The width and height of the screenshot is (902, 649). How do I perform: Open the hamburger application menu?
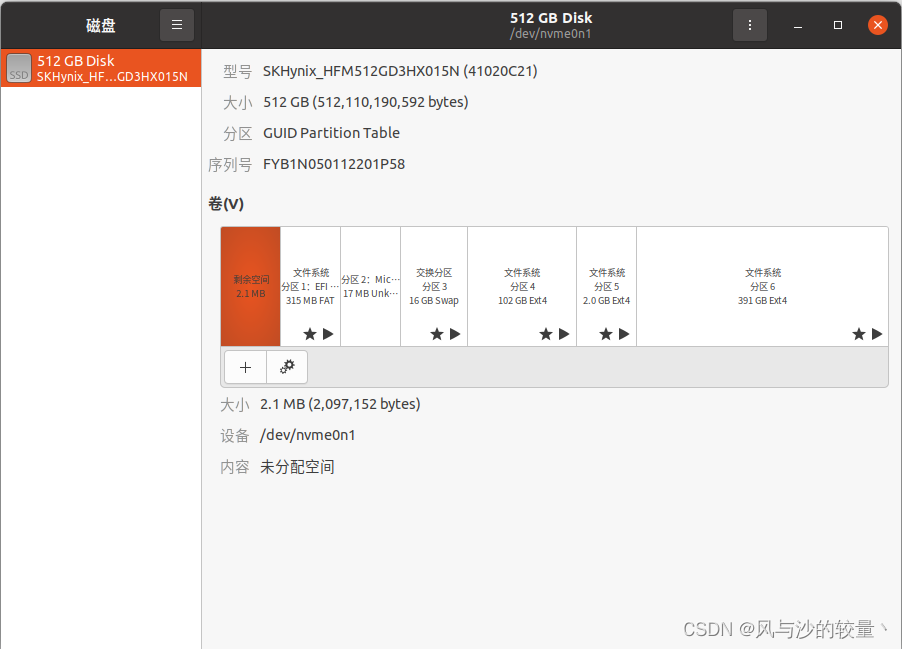coord(177,25)
